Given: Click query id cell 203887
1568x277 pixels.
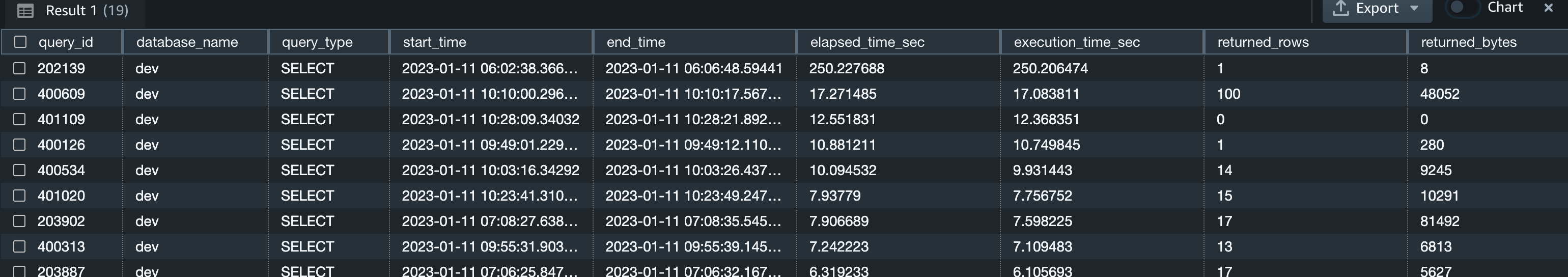Looking at the screenshot, I should [61, 271].
